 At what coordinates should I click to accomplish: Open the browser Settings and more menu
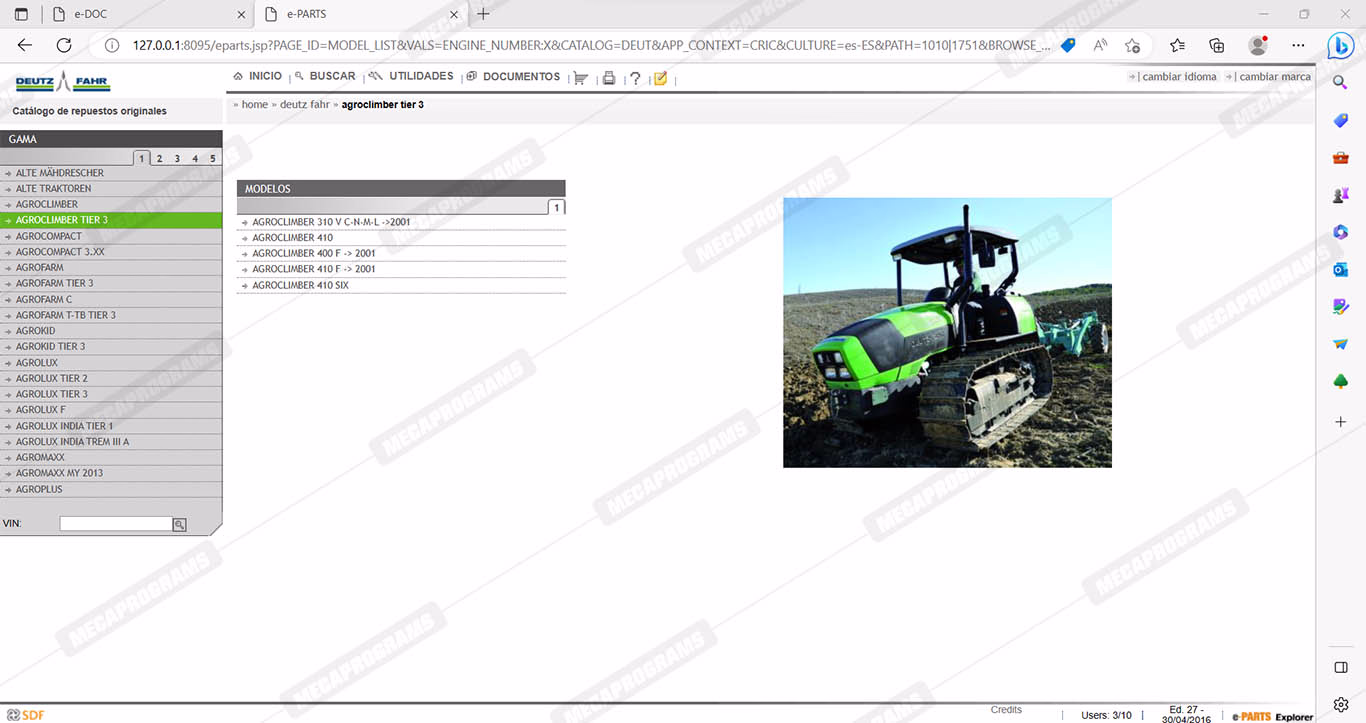tap(1298, 45)
